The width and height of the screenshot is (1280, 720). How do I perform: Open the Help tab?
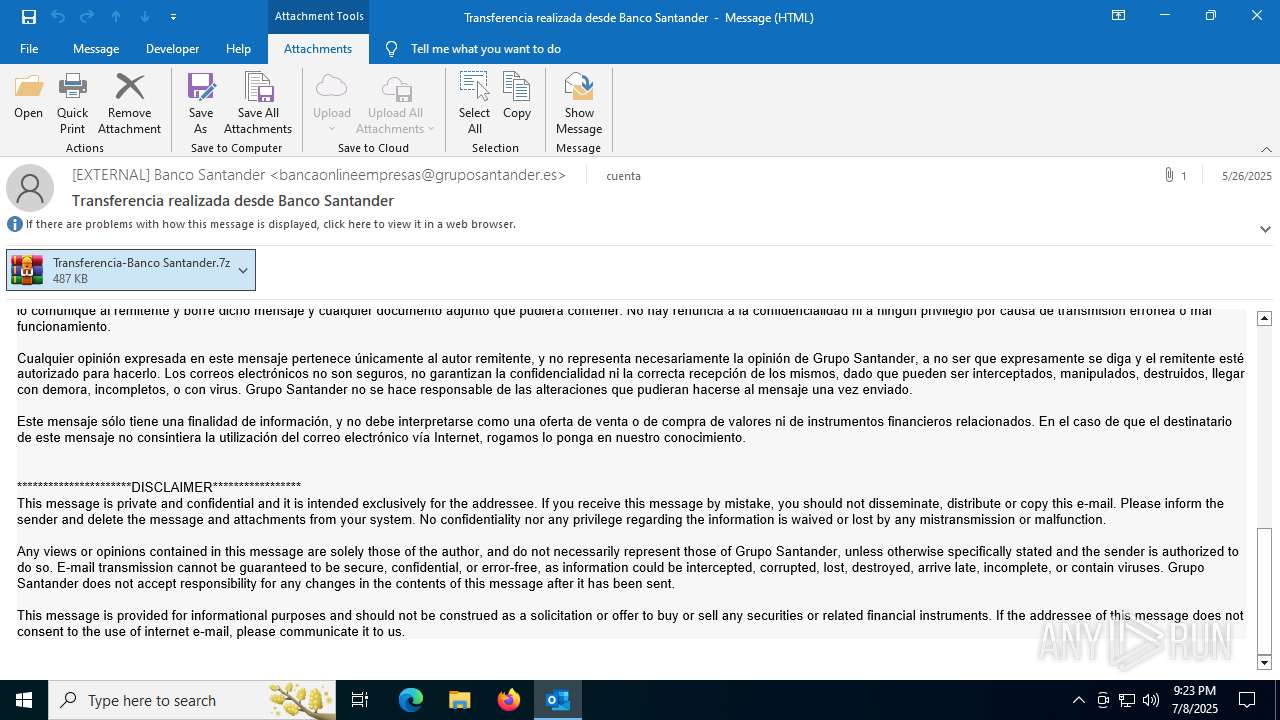[x=238, y=49]
